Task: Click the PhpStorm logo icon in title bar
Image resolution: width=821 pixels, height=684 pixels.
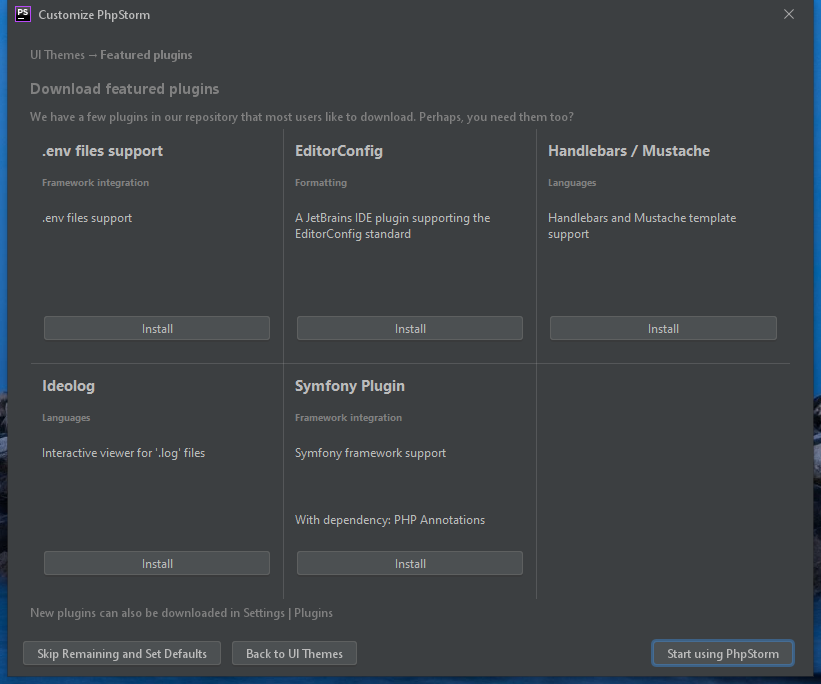Action: pyautogui.click(x=23, y=14)
